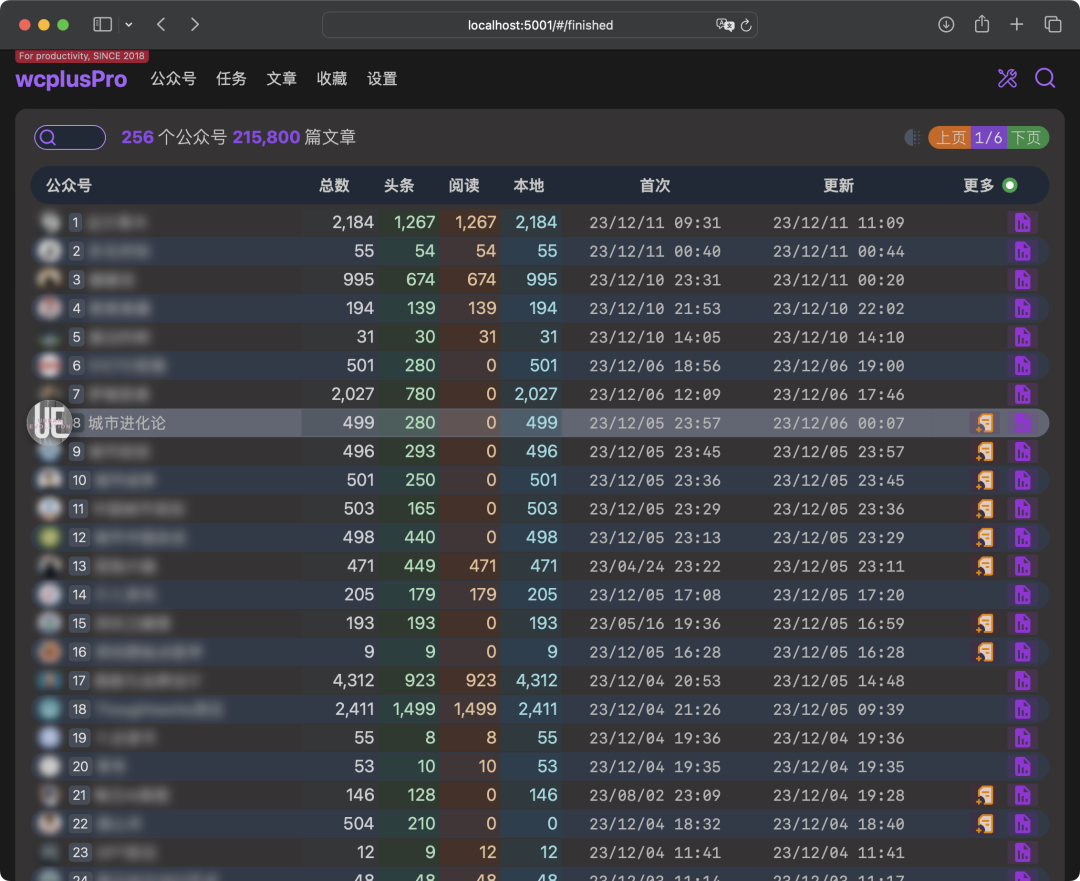Click orange article icon in row 11
The width and height of the screenshot is (1080, 881).
(x=985, y=509)
